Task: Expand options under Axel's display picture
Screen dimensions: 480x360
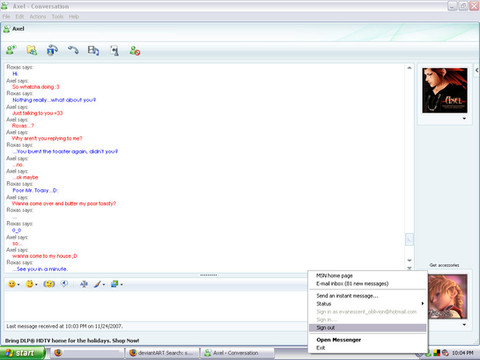Action: [464, 119]
